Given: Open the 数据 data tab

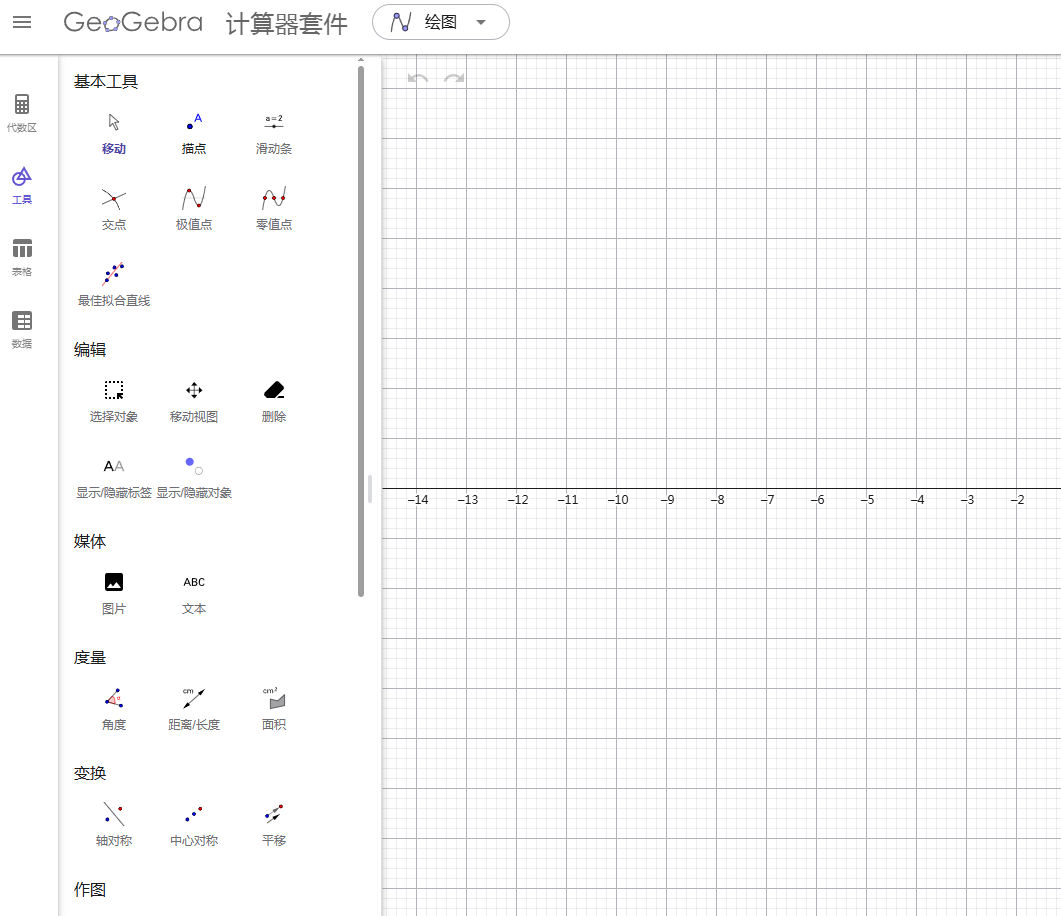Looking at the screenshot, I should tap(22, 329).
